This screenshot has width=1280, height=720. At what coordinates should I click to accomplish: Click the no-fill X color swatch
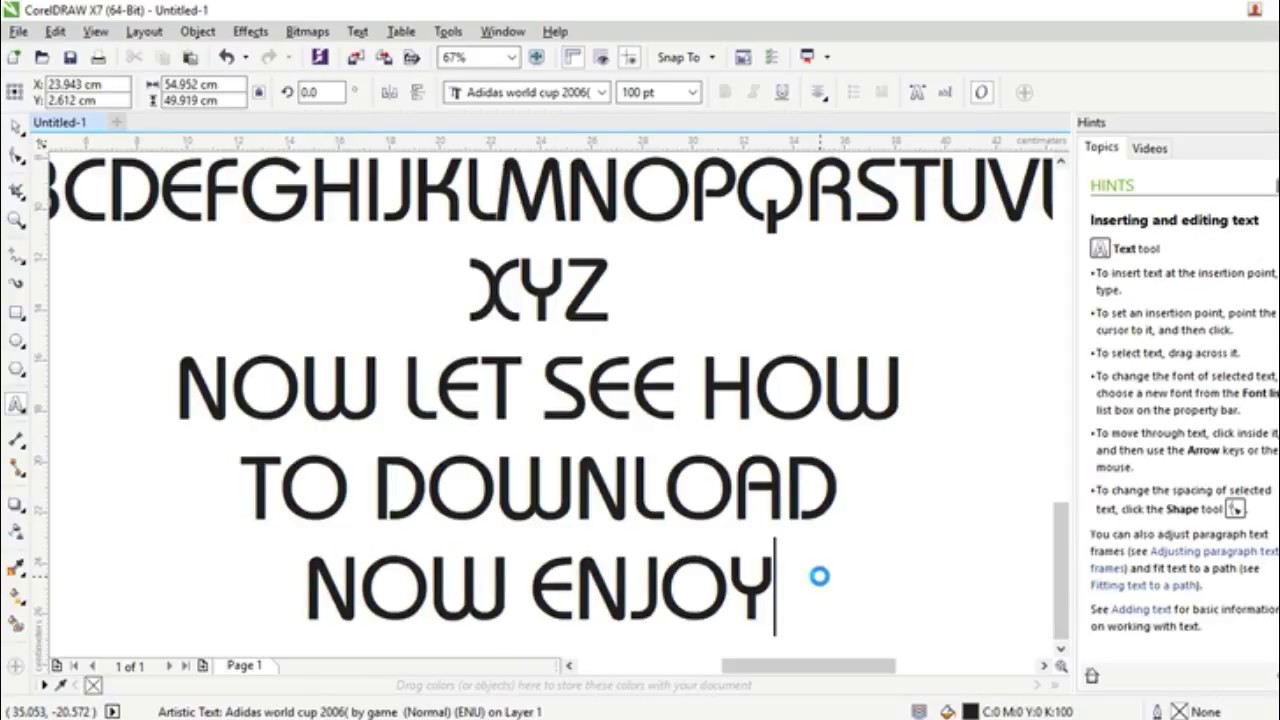[93, 685]
